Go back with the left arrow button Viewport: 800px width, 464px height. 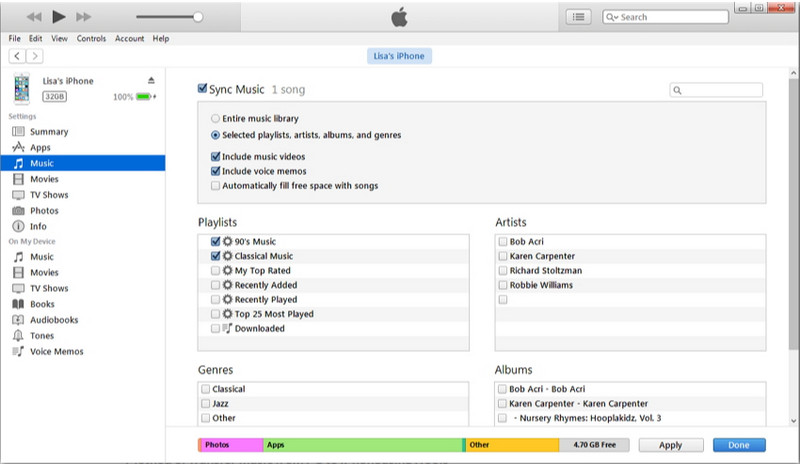tap(17, 56)
